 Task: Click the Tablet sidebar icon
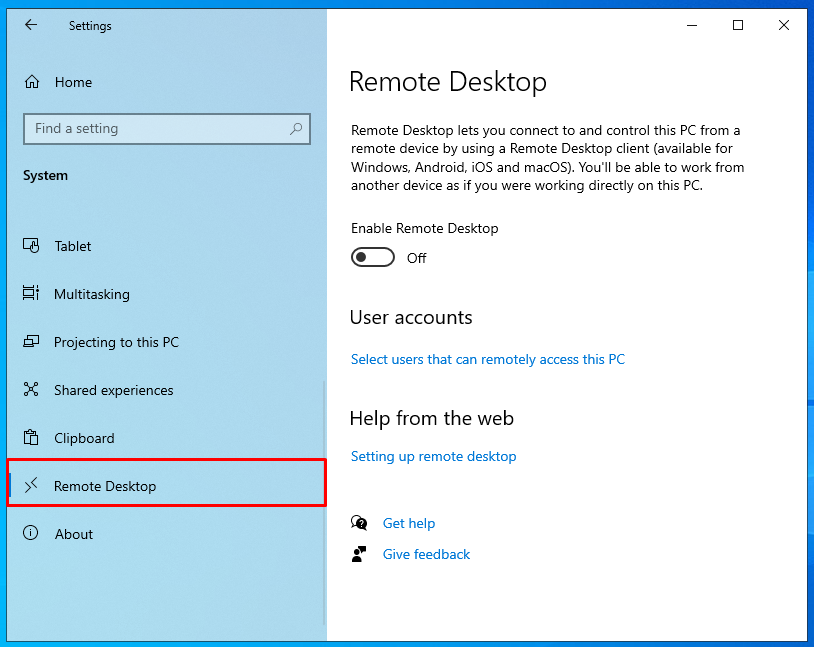click(31, 246)
